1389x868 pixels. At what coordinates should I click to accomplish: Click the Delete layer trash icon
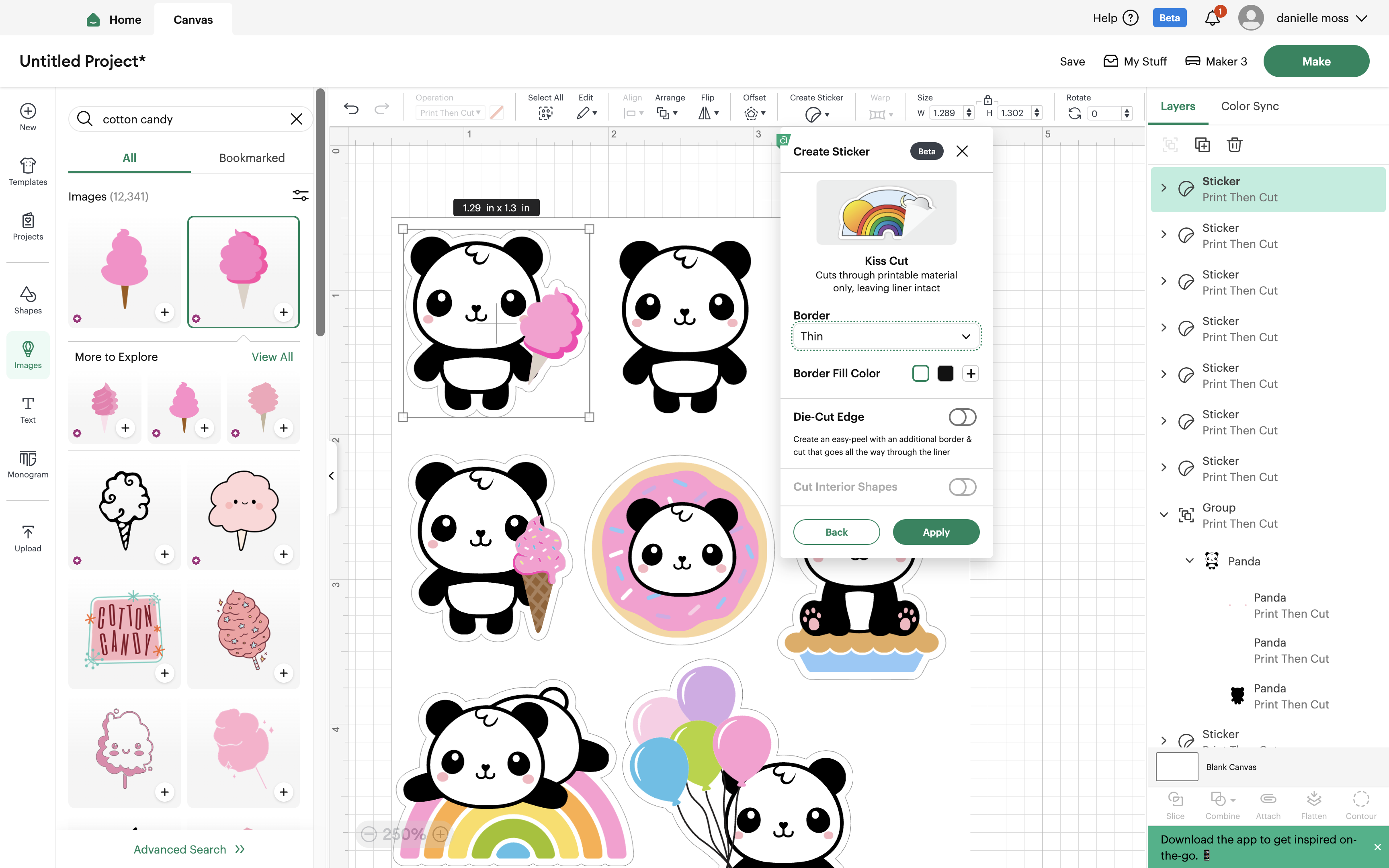(x=1234, y=145)
